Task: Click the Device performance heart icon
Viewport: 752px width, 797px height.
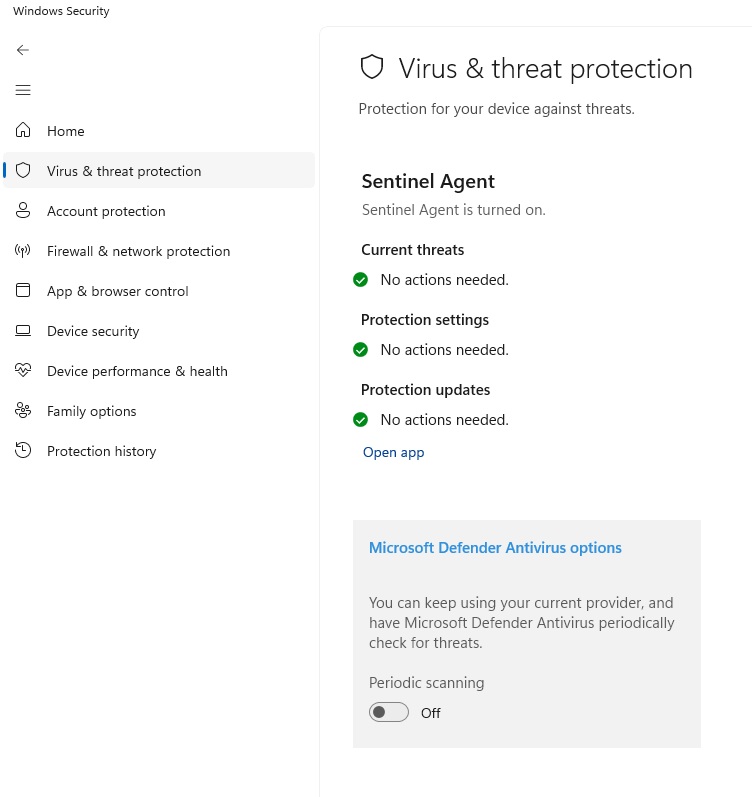Action: point(24,371)
